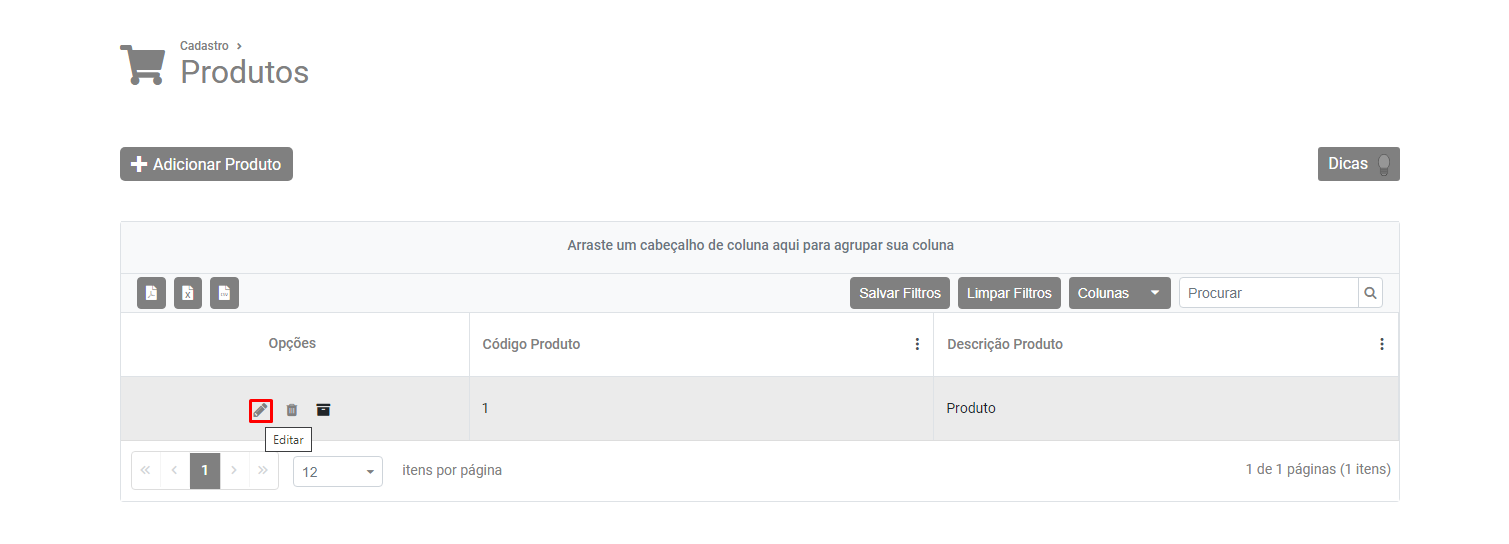Select page 1 in the pager
The image size is (1509, 544).
(205, 470)
